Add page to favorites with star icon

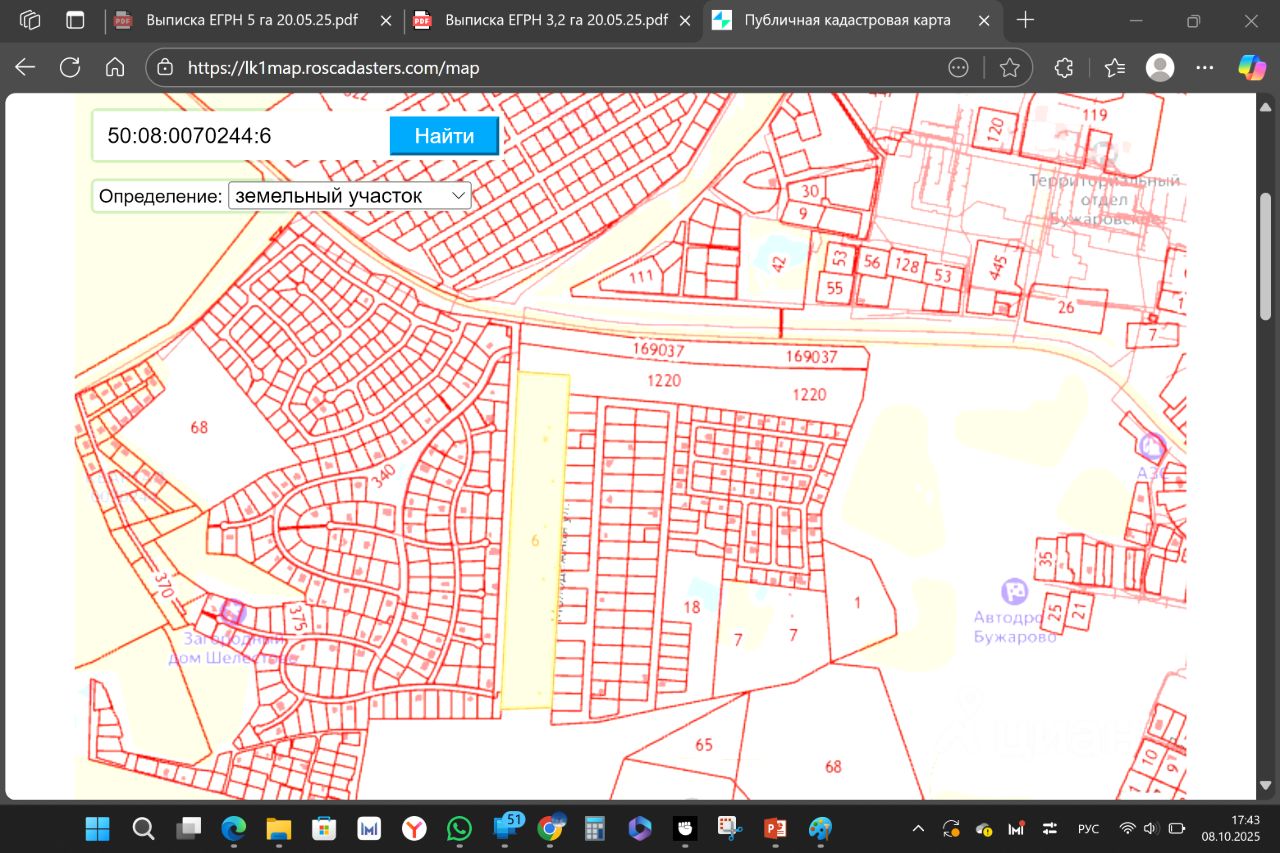coord(1010,67)
